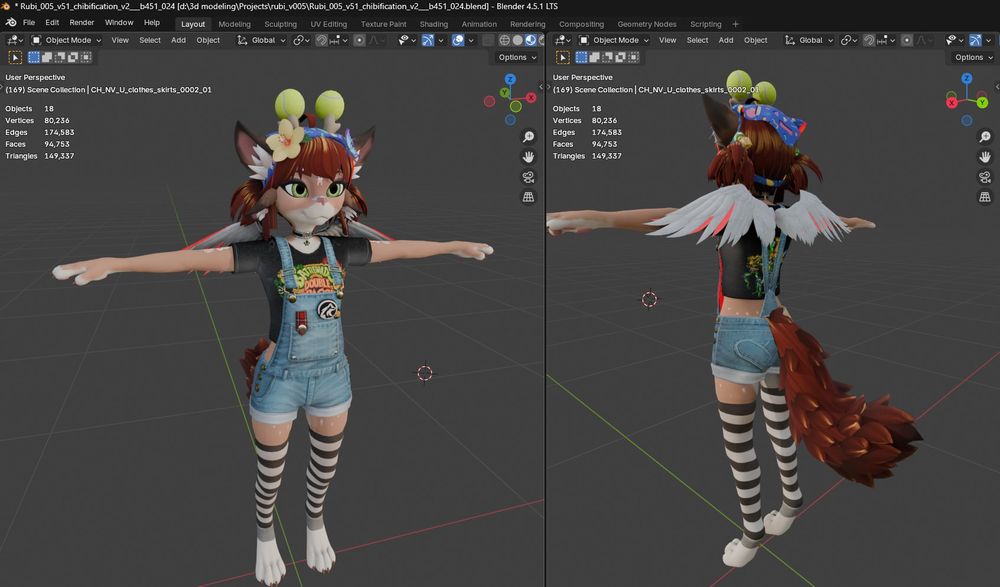Toggle snapping magnet in left viewport
Screen dimensions: 1000x587
click(321, 40)
